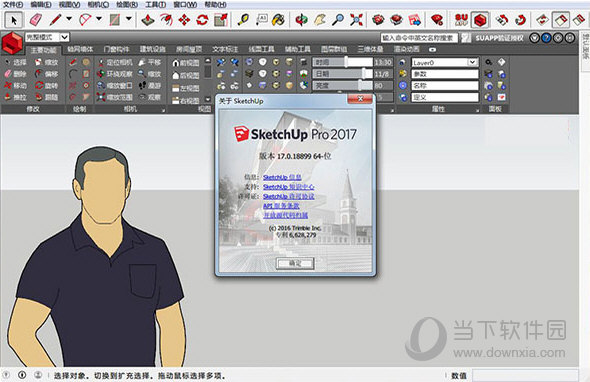
Task: Choose the magnifier Zoom tool in top toolbar
Action: (338, 20)
